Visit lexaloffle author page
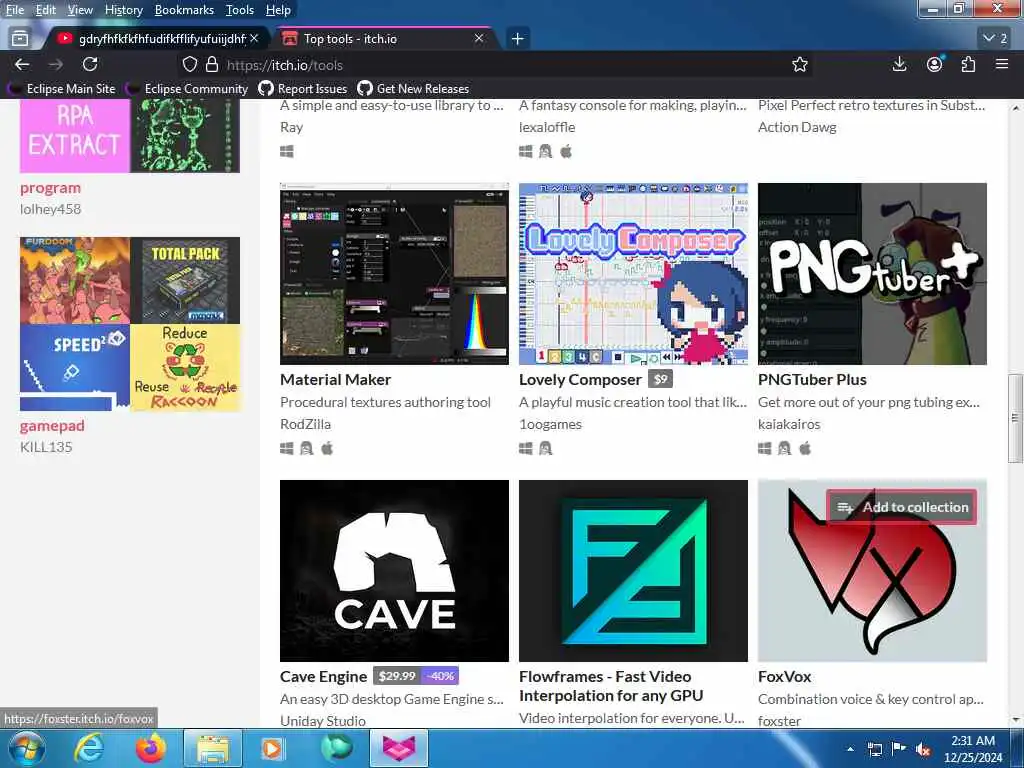 (547, 127)
